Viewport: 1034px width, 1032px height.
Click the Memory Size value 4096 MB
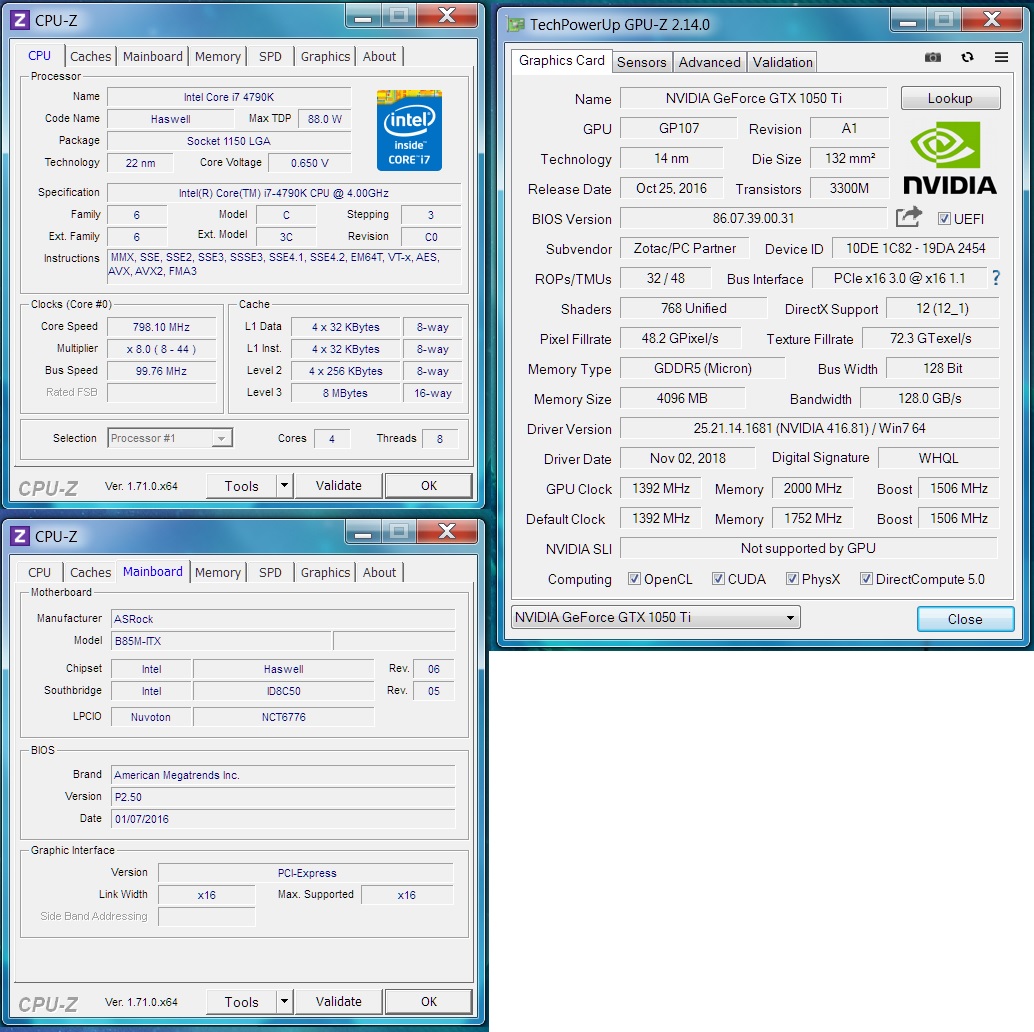(683, 398)
